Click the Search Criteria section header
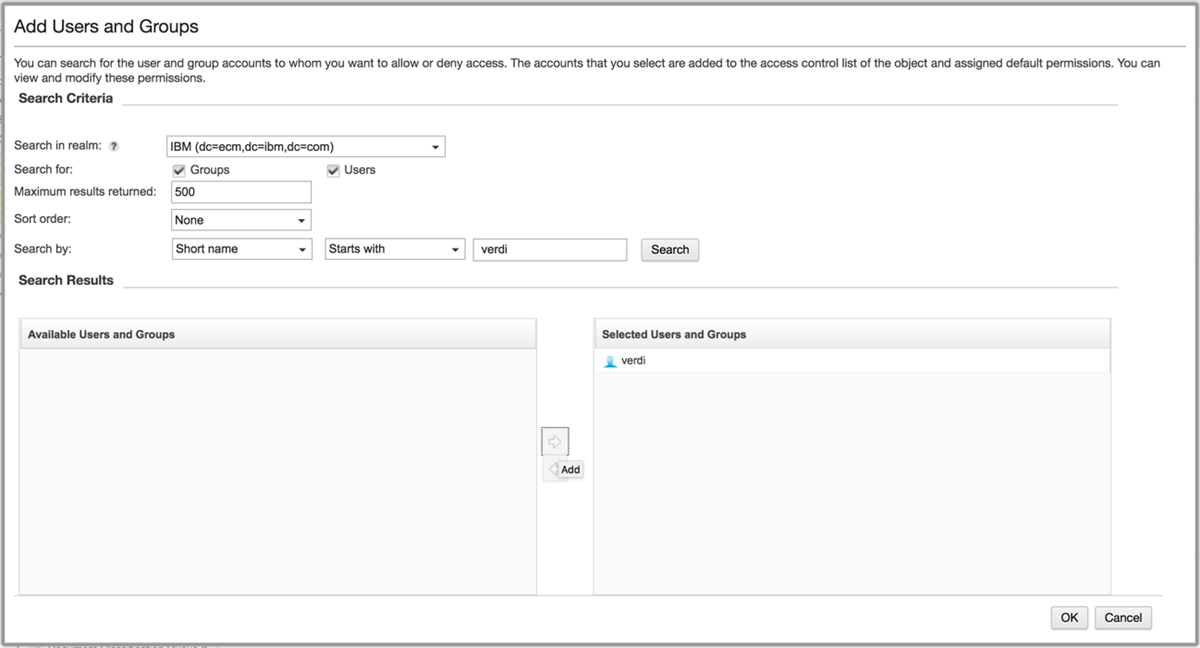The image size is (1200, 648). (x=65, y=98)
